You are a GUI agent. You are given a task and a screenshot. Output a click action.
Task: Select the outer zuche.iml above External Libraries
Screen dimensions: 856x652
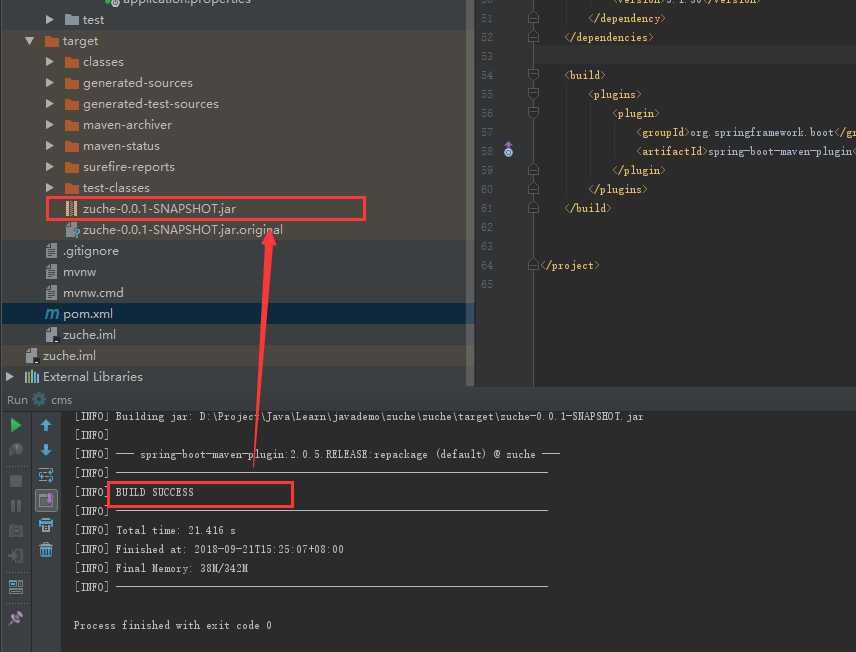point(69,355)
